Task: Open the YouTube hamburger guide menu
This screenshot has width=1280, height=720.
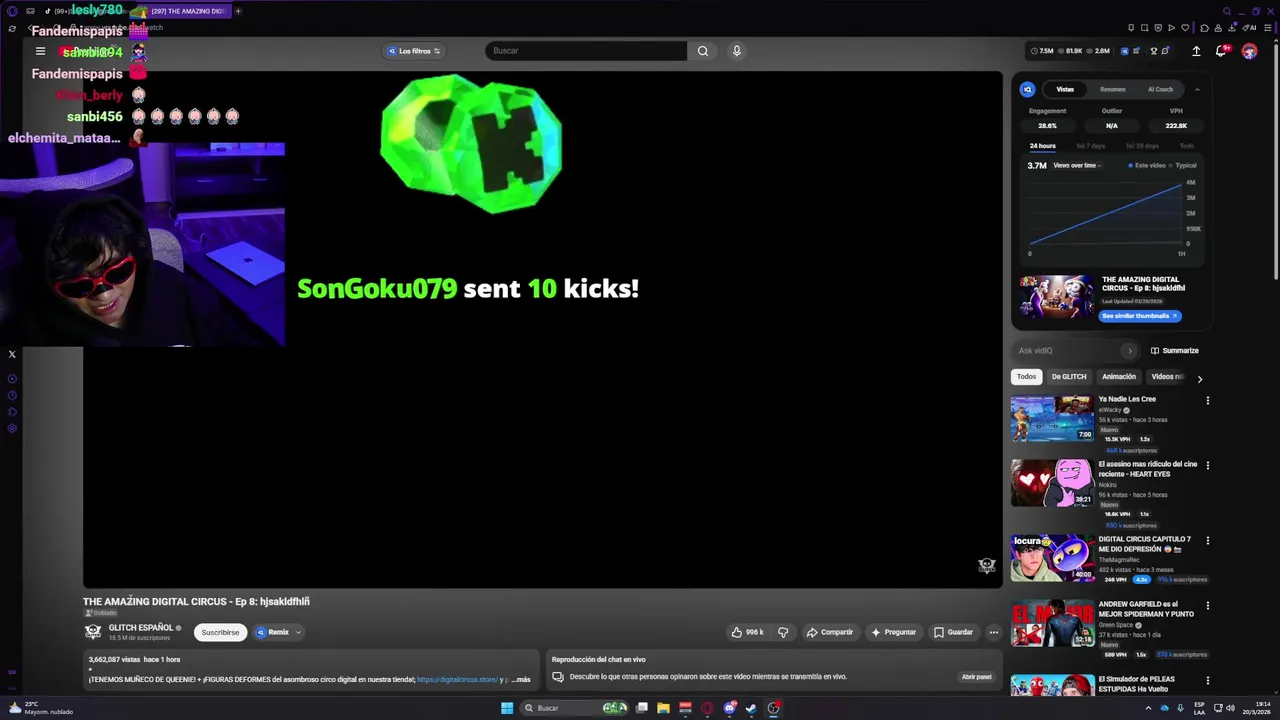Action: [x=40, y=51]
